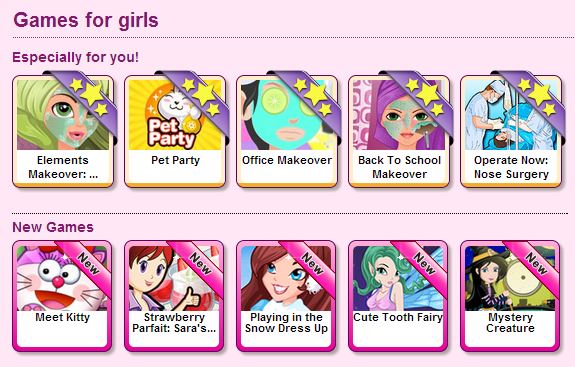
Task: Click the 'Meet Kitty' title link
Action: point(62,317)
